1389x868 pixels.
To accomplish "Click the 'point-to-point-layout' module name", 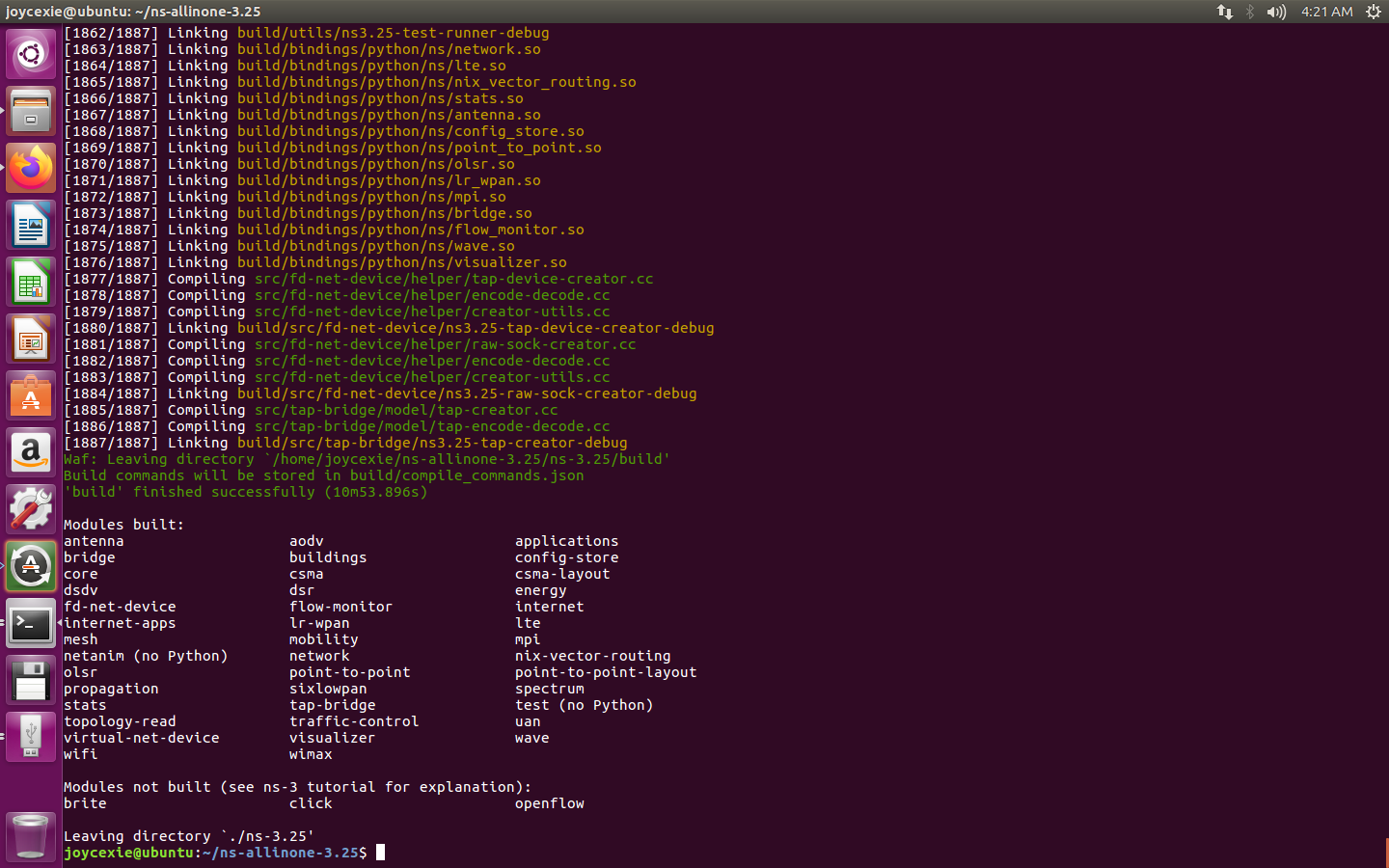I will (x=606, y=672).
